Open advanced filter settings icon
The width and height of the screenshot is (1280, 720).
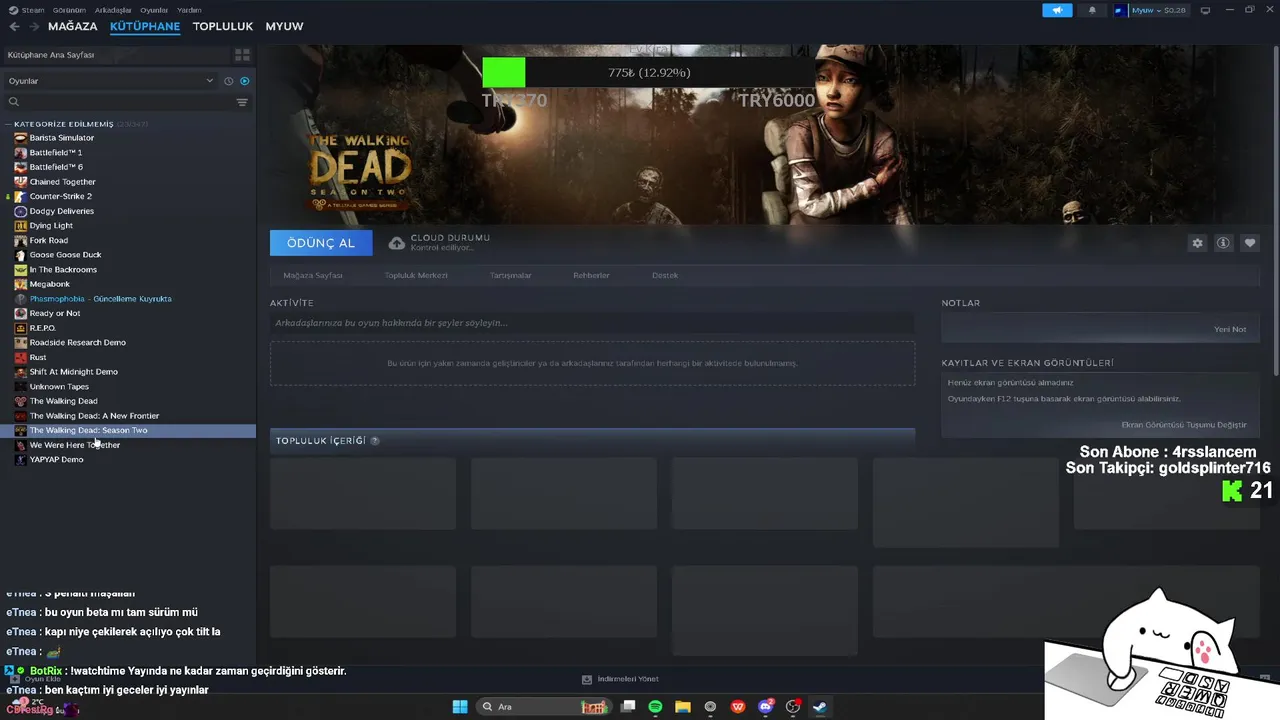click(x=242, y=102)
